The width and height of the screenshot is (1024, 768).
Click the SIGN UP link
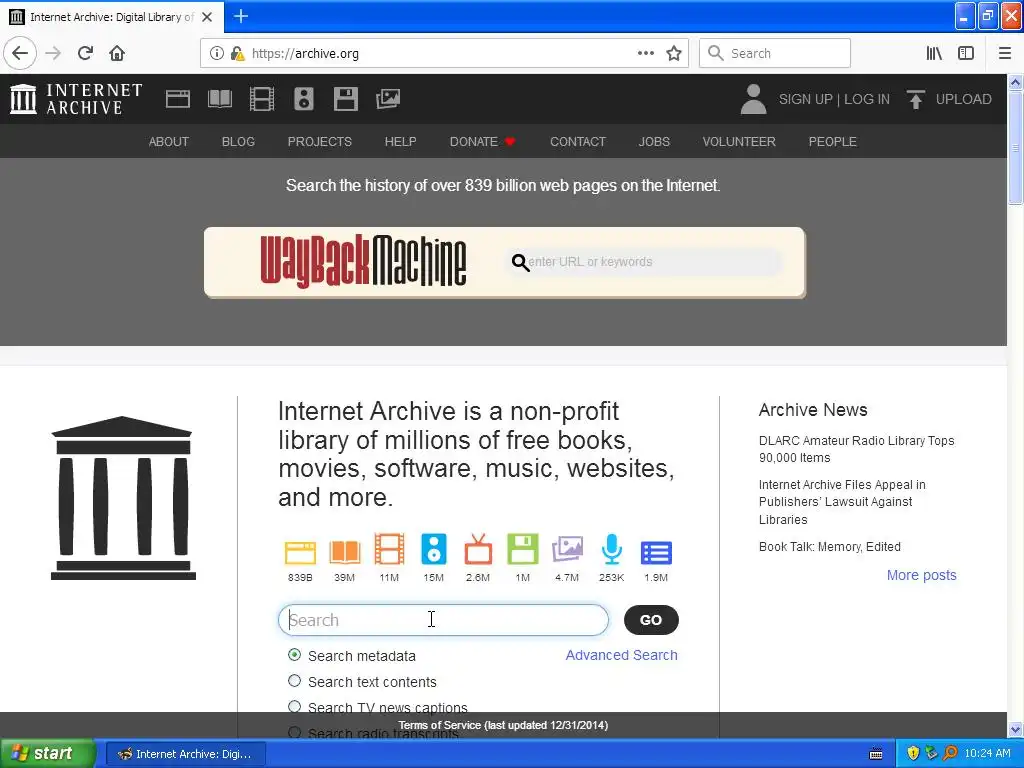[805, 99]
